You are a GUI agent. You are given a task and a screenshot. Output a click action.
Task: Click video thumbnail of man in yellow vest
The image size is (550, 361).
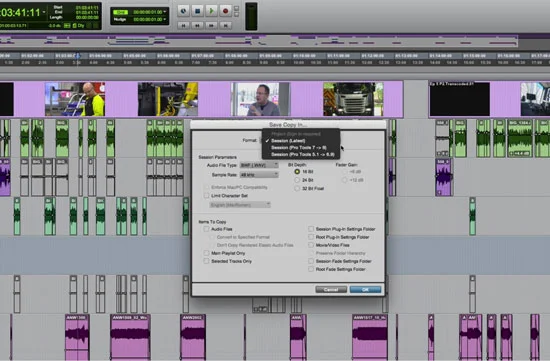(x=75, y=99)
